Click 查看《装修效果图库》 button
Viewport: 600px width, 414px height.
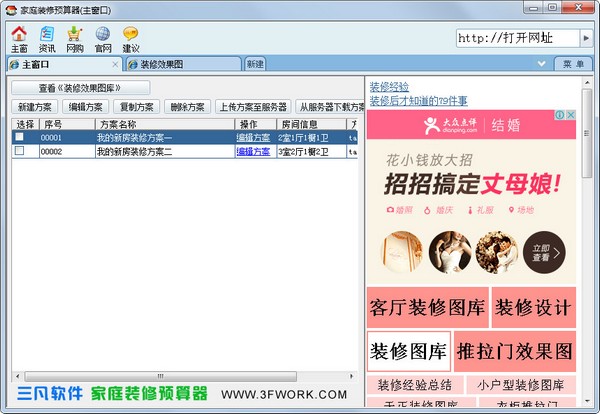click(80, 88)
